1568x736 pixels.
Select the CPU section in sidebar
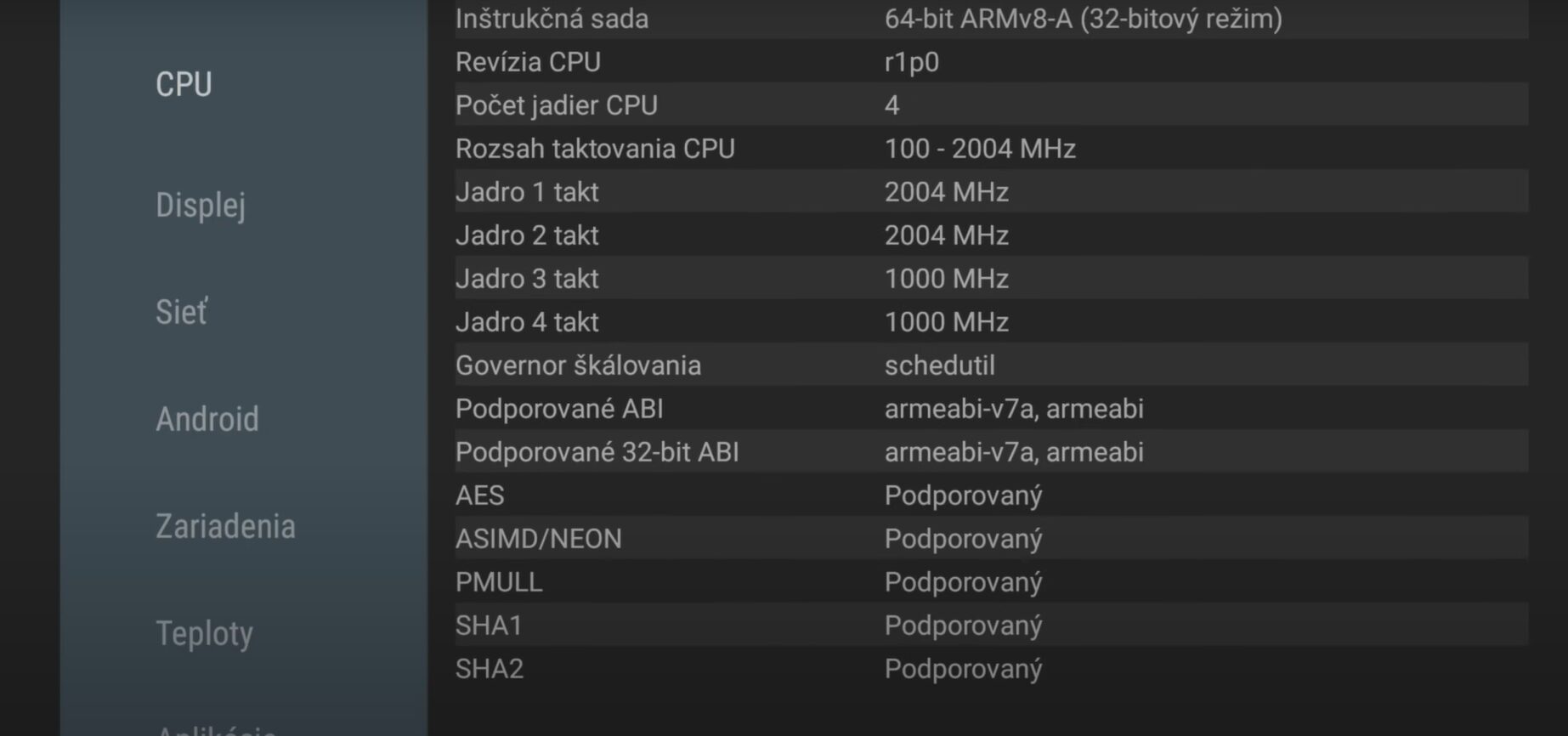(x=184, y=85)
